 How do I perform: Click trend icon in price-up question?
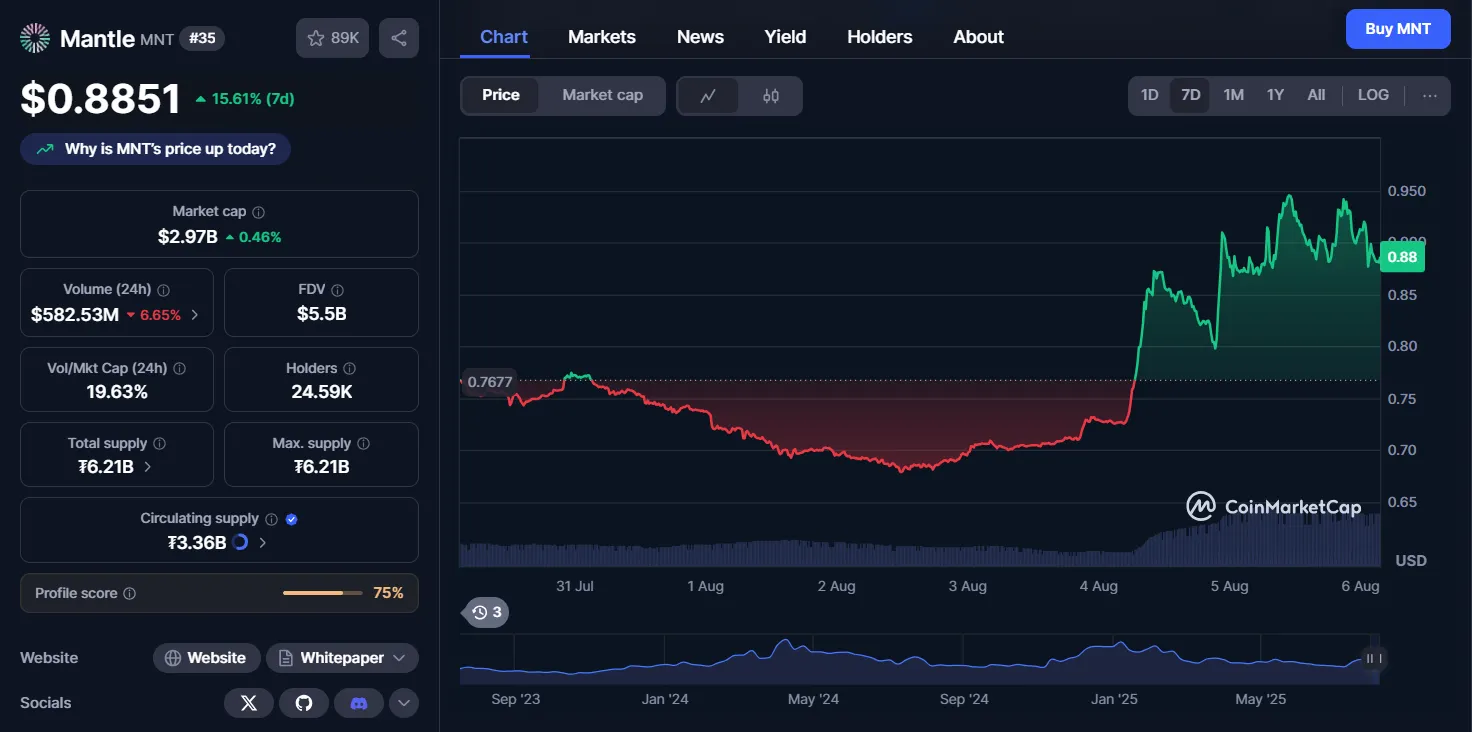(45, 149)
